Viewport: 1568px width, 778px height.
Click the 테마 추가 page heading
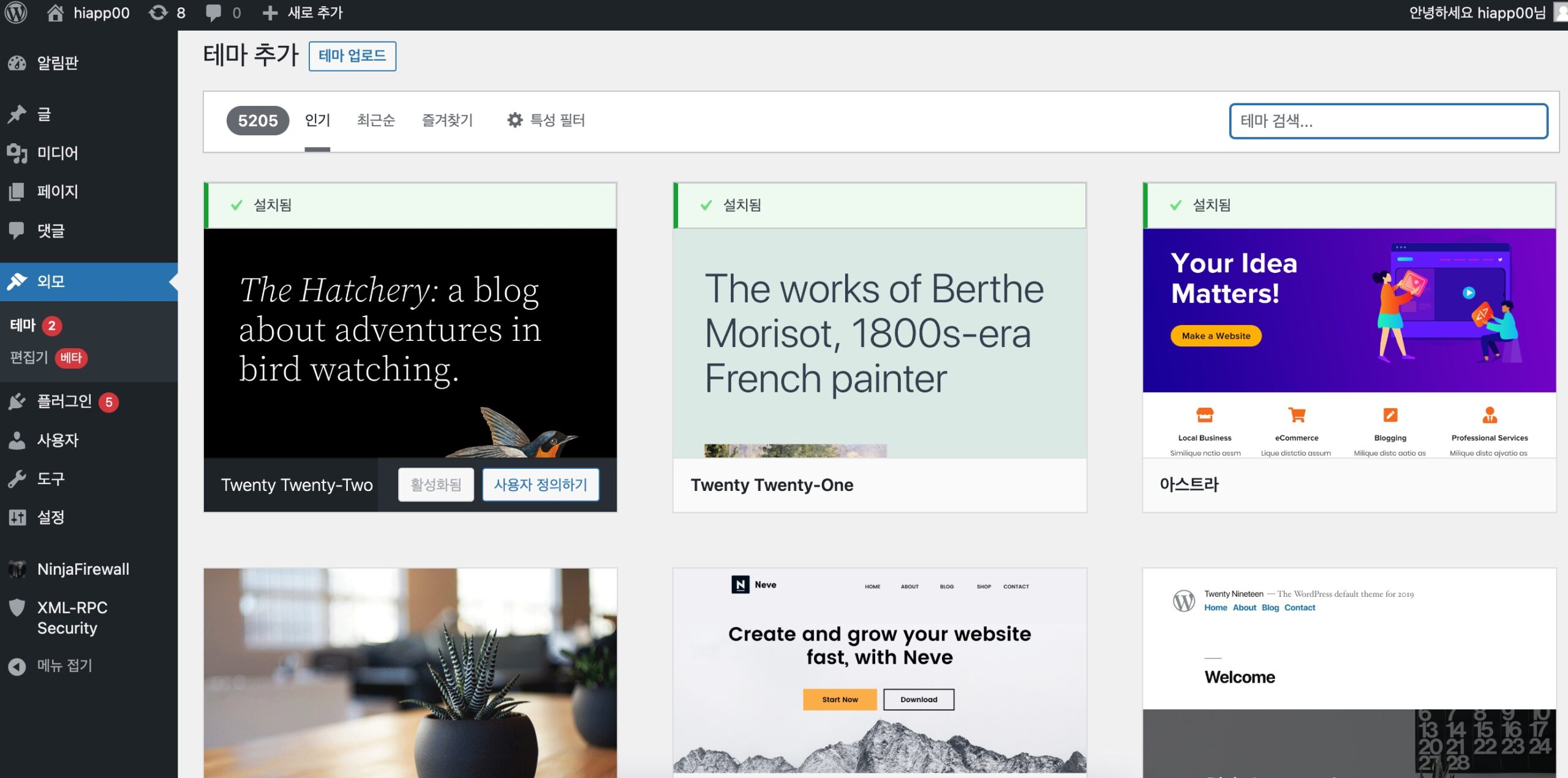coord(251,55)
